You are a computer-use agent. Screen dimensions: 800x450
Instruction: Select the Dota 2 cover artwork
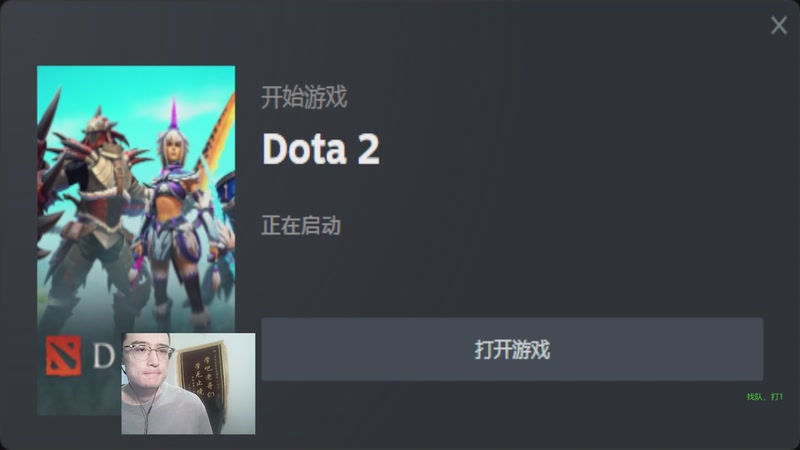point(136,240)
